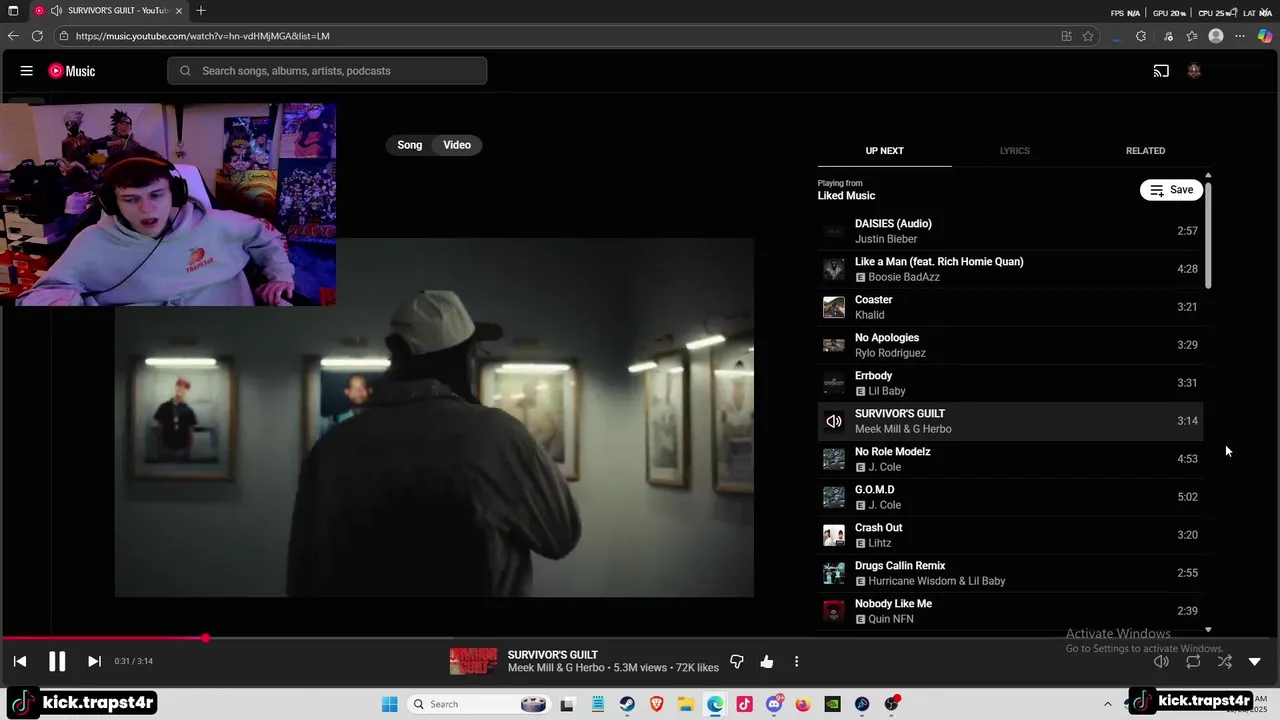
Task: Open the Copilot sidebar icon
Action: 1265,36
